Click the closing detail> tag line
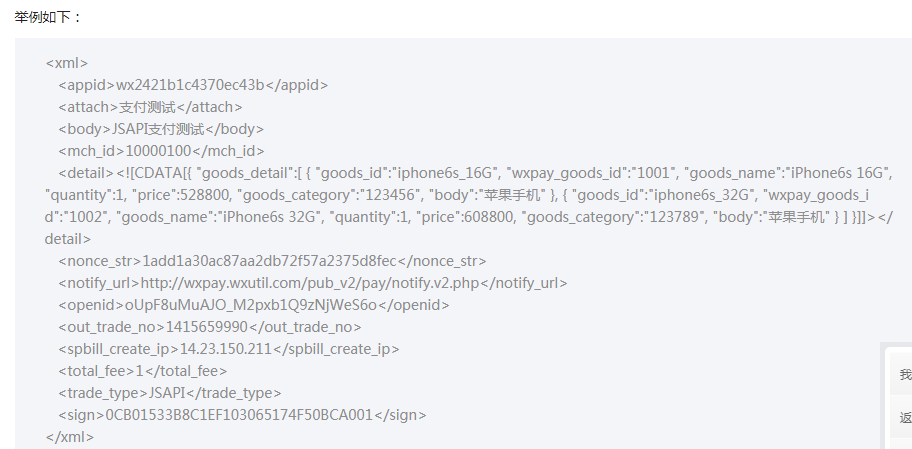Screen dimensions: 912x449 tap(67, 239)
